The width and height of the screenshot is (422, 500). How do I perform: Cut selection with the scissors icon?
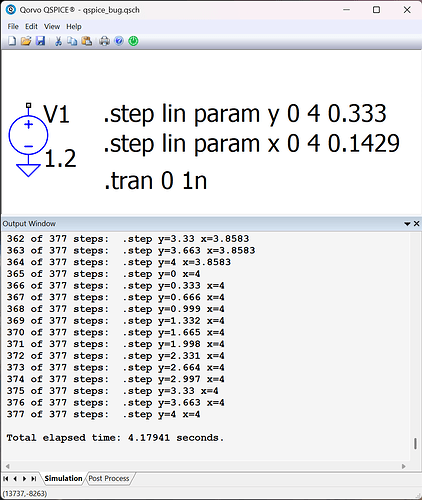[58, 41]
